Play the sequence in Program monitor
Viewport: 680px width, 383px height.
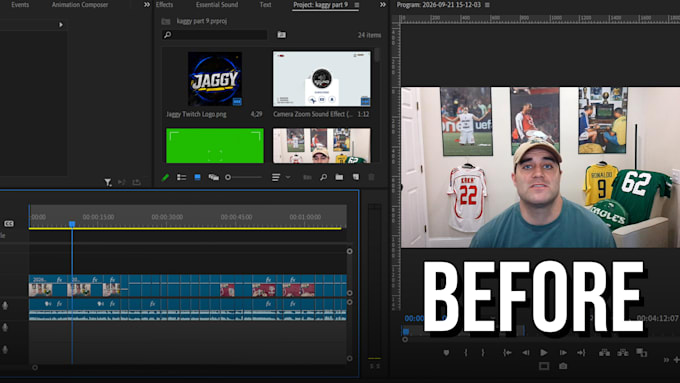pyautogui.click(x=544, y=353)
